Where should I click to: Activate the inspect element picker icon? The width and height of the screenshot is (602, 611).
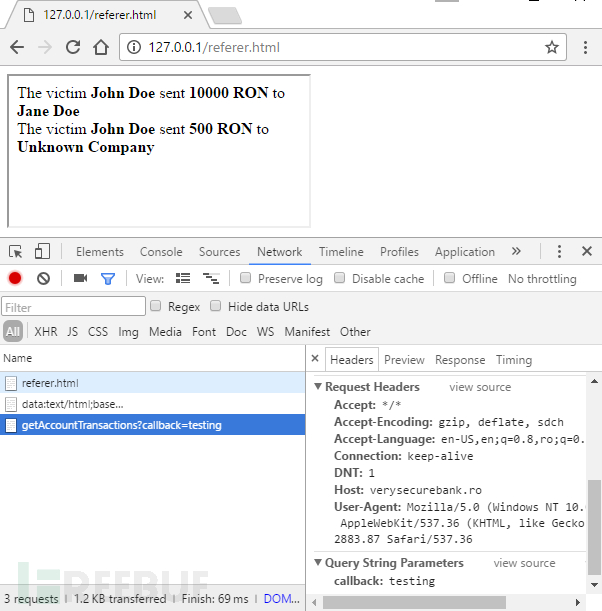point(16,251)
